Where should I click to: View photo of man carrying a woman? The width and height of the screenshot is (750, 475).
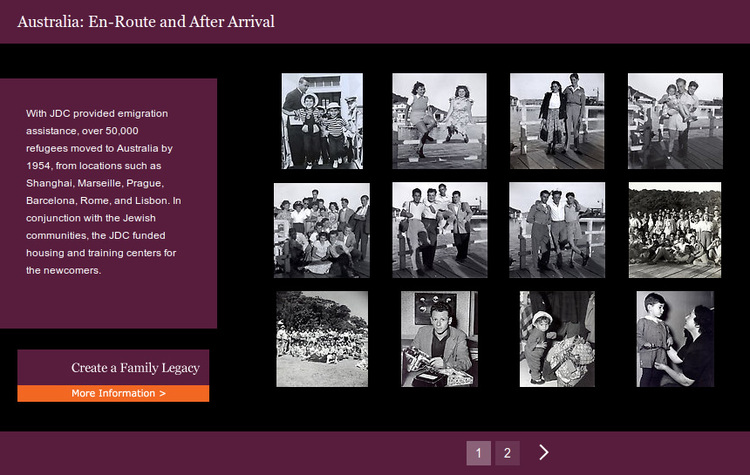pos(675,121)
